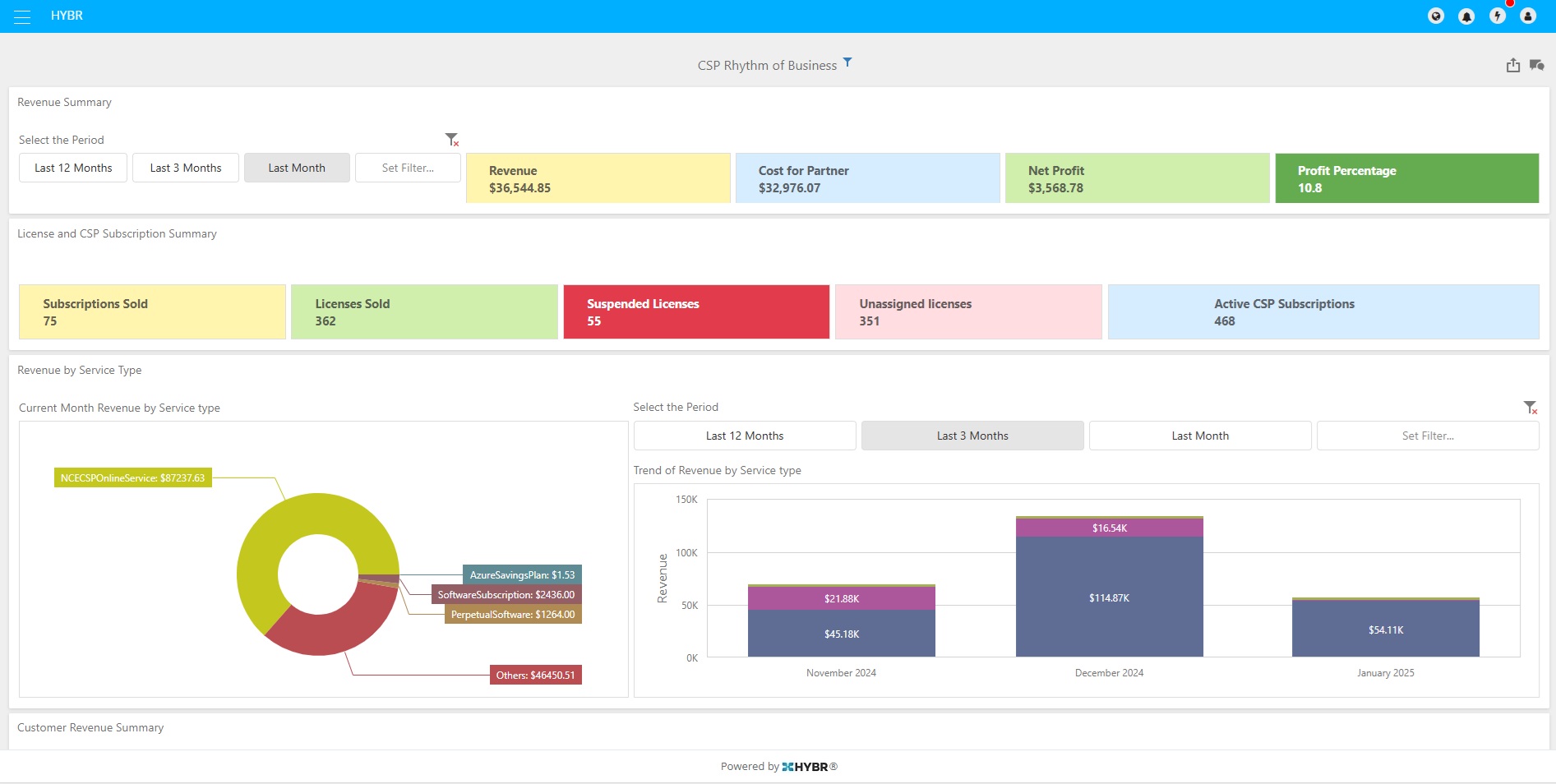Clear the Revenue by Service Type filter
Viewport: 1556px width, 784px height.
pyautogui.click(x=1531, y=408)
